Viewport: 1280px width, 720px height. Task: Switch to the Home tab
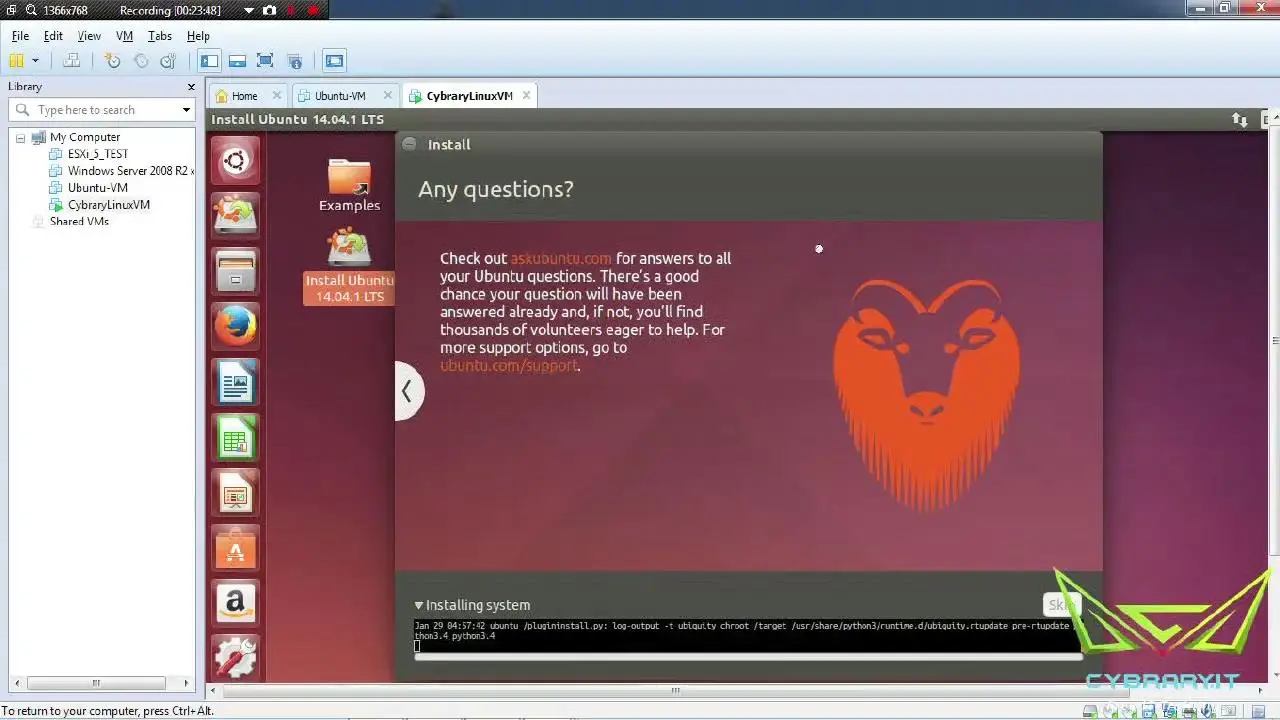pyautogui.click(x=244, y=96)
